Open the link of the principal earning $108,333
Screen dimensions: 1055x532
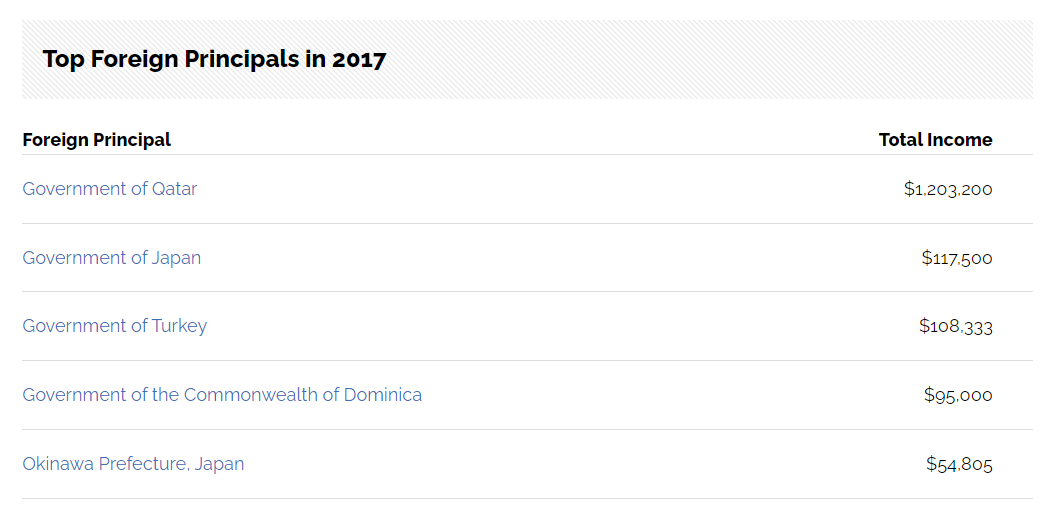114,326
